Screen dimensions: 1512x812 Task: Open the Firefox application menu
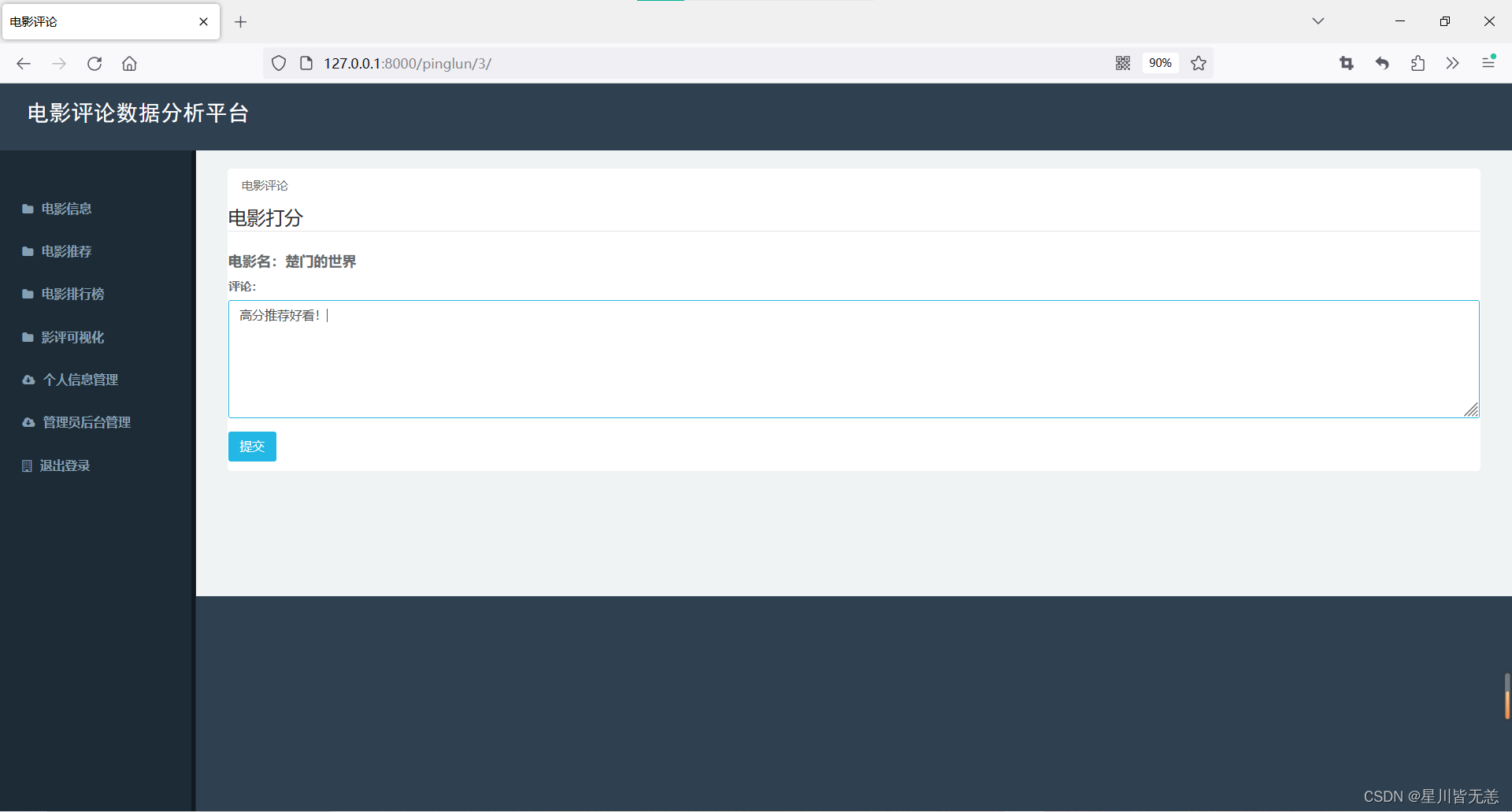[1488, 62]
